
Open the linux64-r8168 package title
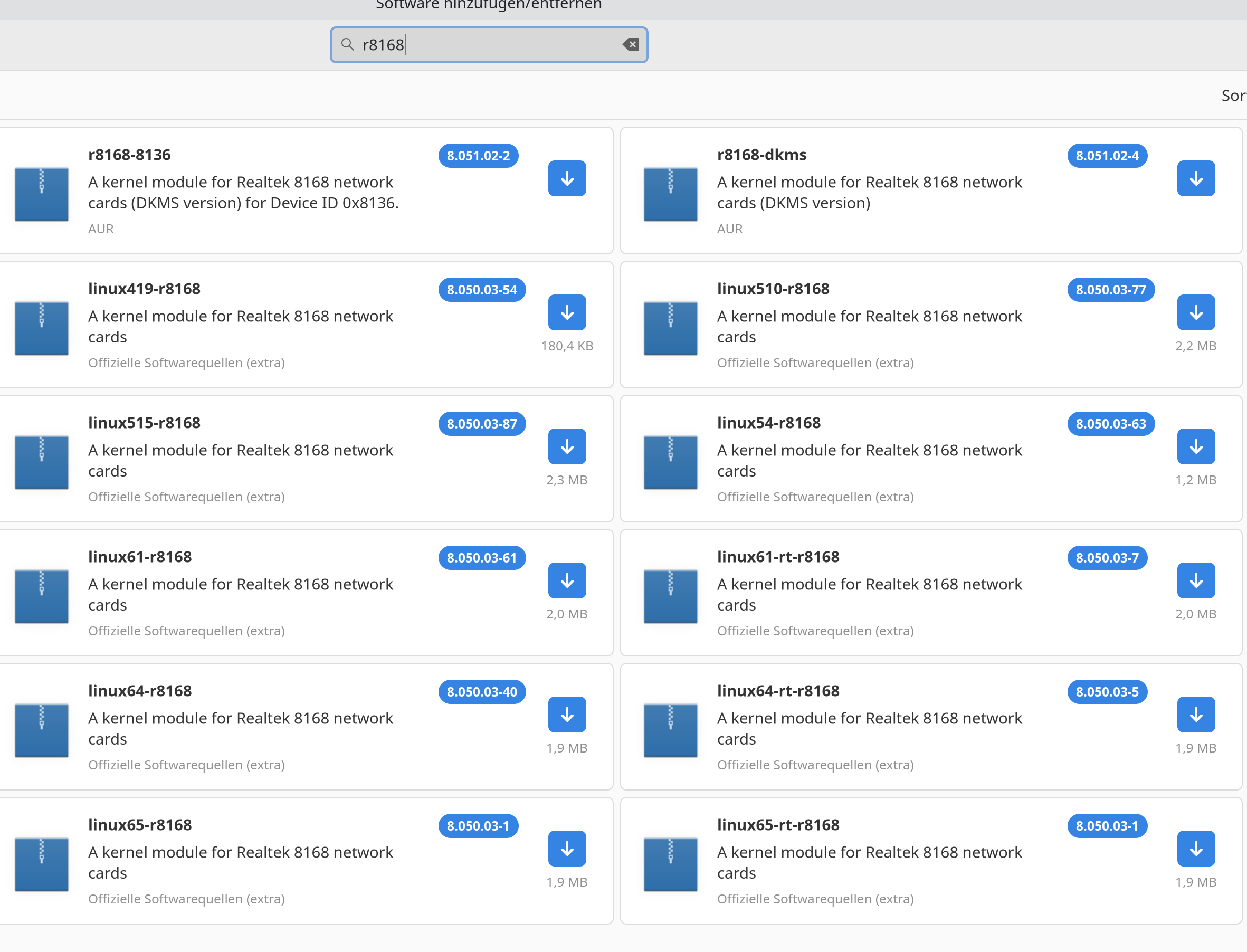(139, 691)
